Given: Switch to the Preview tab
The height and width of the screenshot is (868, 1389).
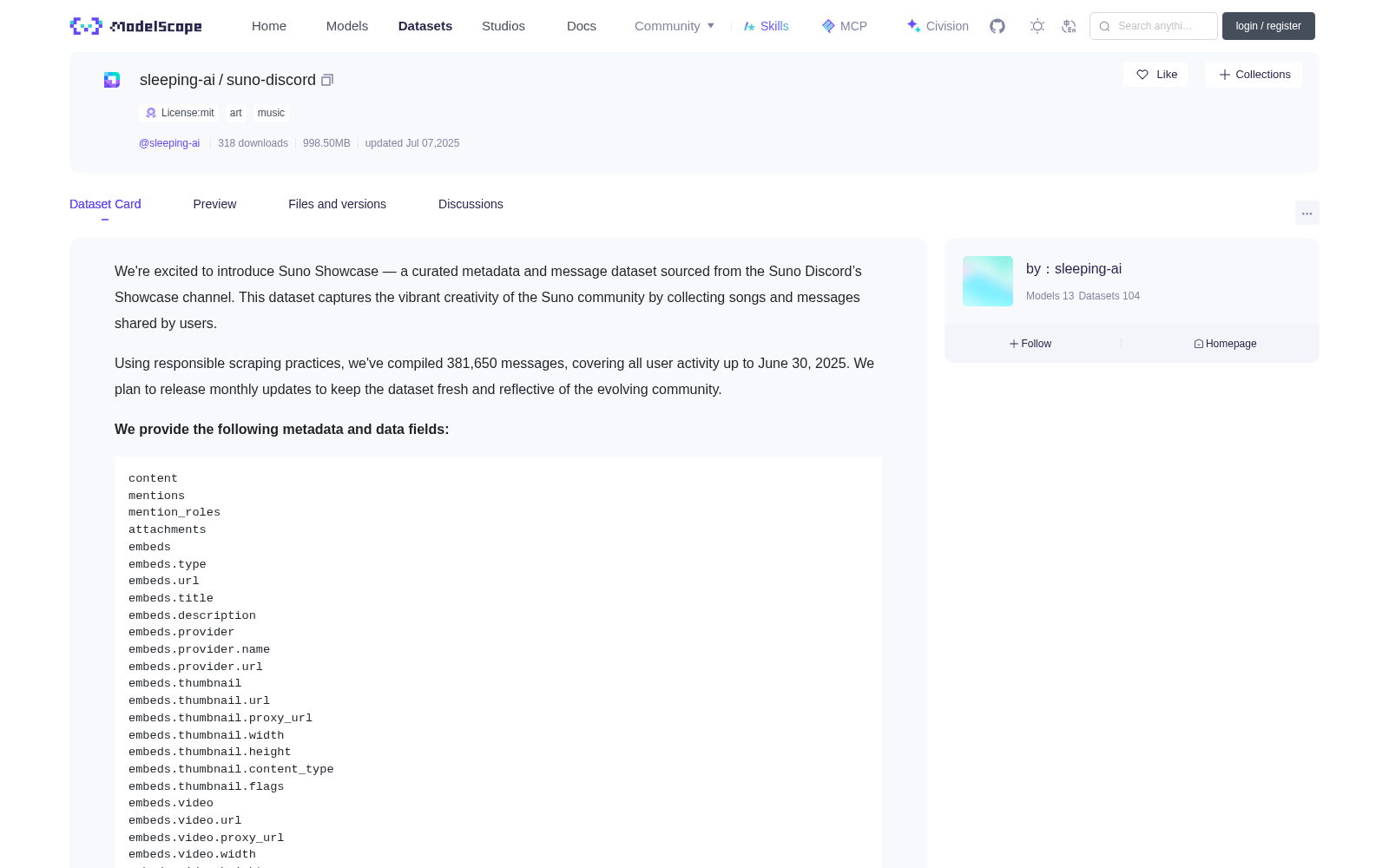Looking at the screenshot, I should pyautogui.click(x=214, y=204).
